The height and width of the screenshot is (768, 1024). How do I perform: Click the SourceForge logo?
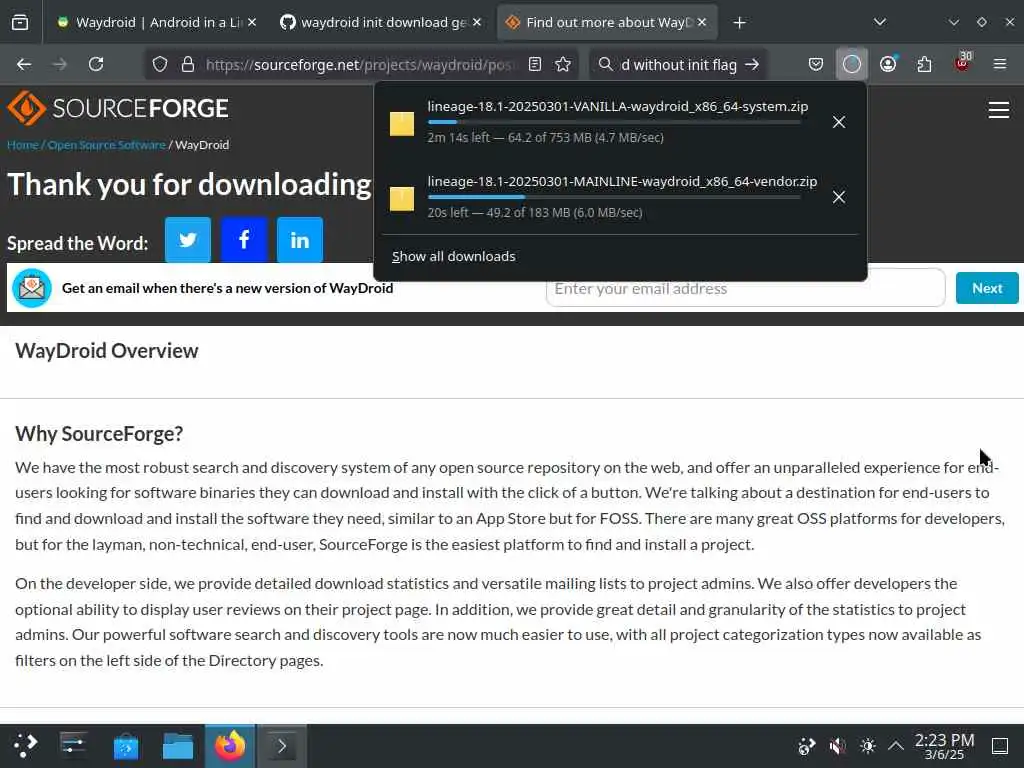[118, 108]
